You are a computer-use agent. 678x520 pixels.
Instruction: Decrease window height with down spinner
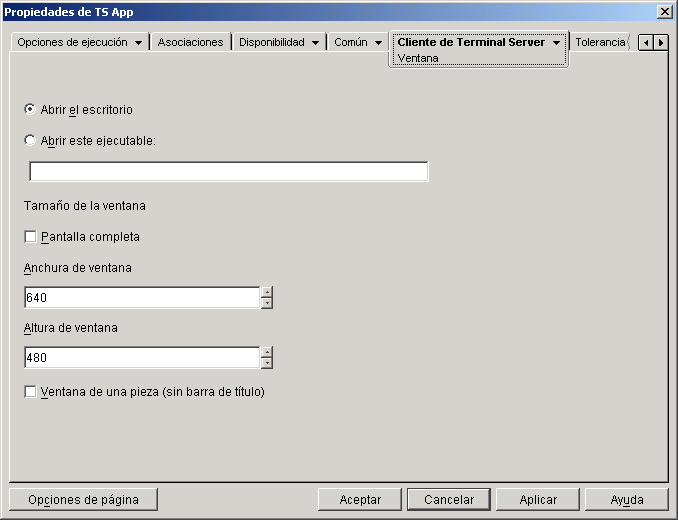pyautogui.click(x=267, y=363)
